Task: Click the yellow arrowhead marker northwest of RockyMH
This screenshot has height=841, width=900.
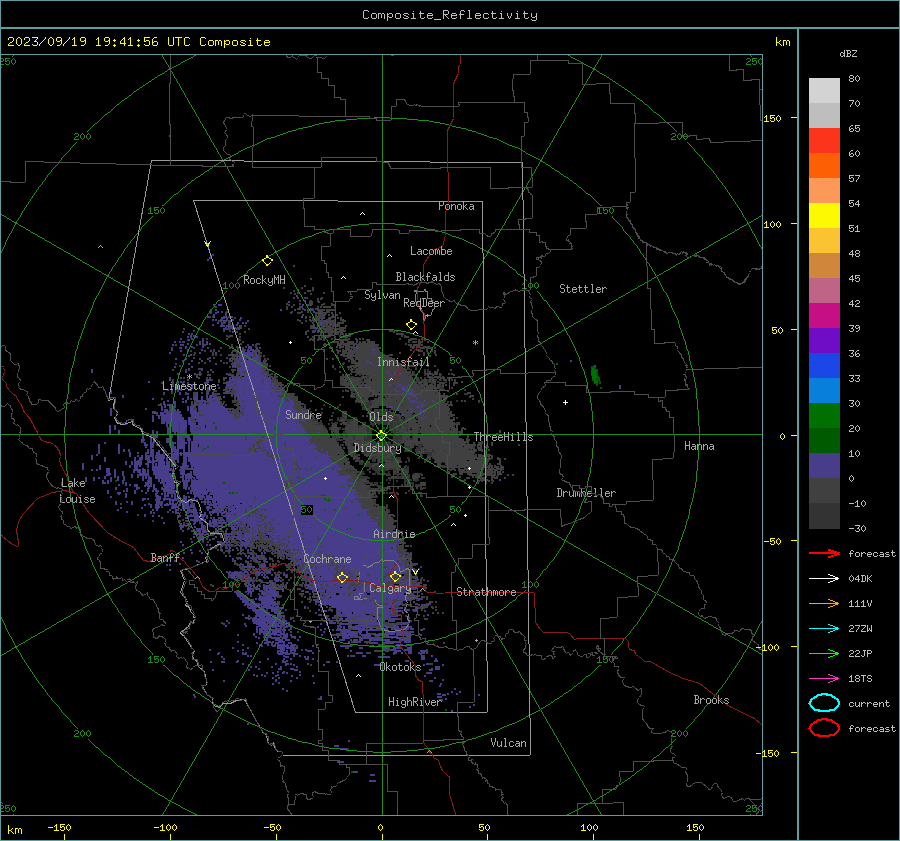Action: [208, 244]
